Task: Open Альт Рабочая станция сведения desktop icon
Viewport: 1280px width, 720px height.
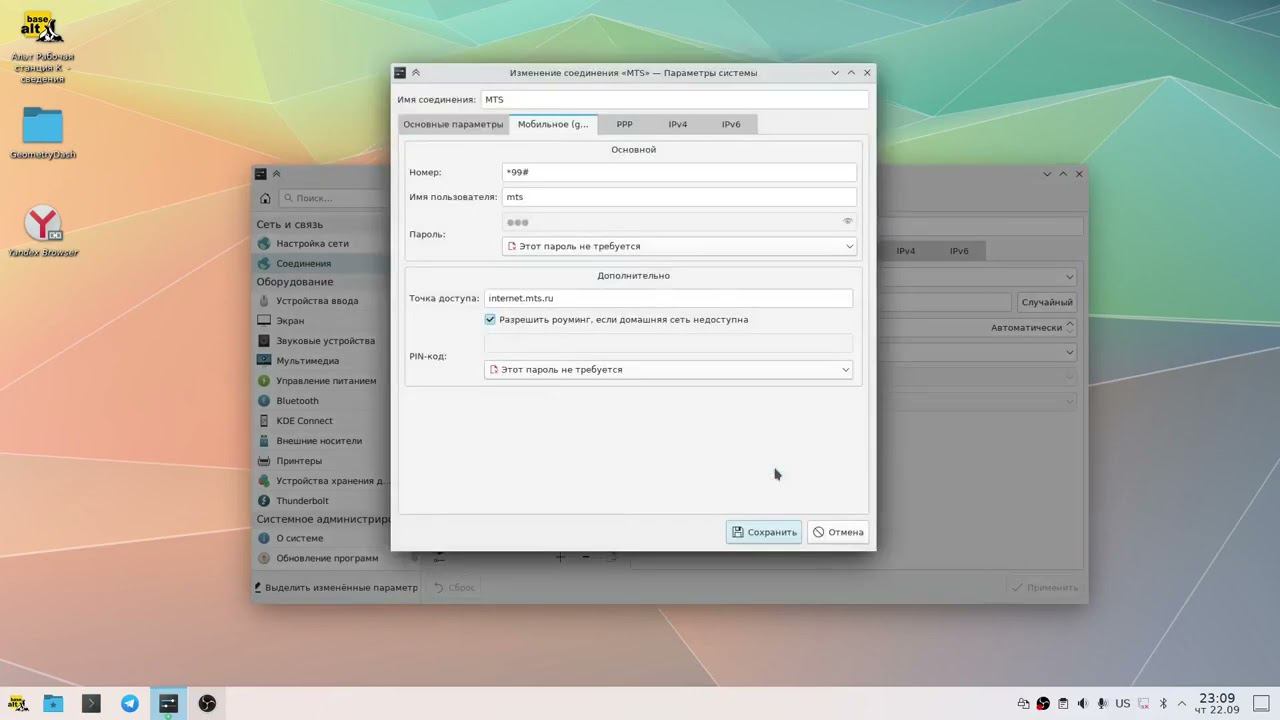Action: (x=43, y=48)
